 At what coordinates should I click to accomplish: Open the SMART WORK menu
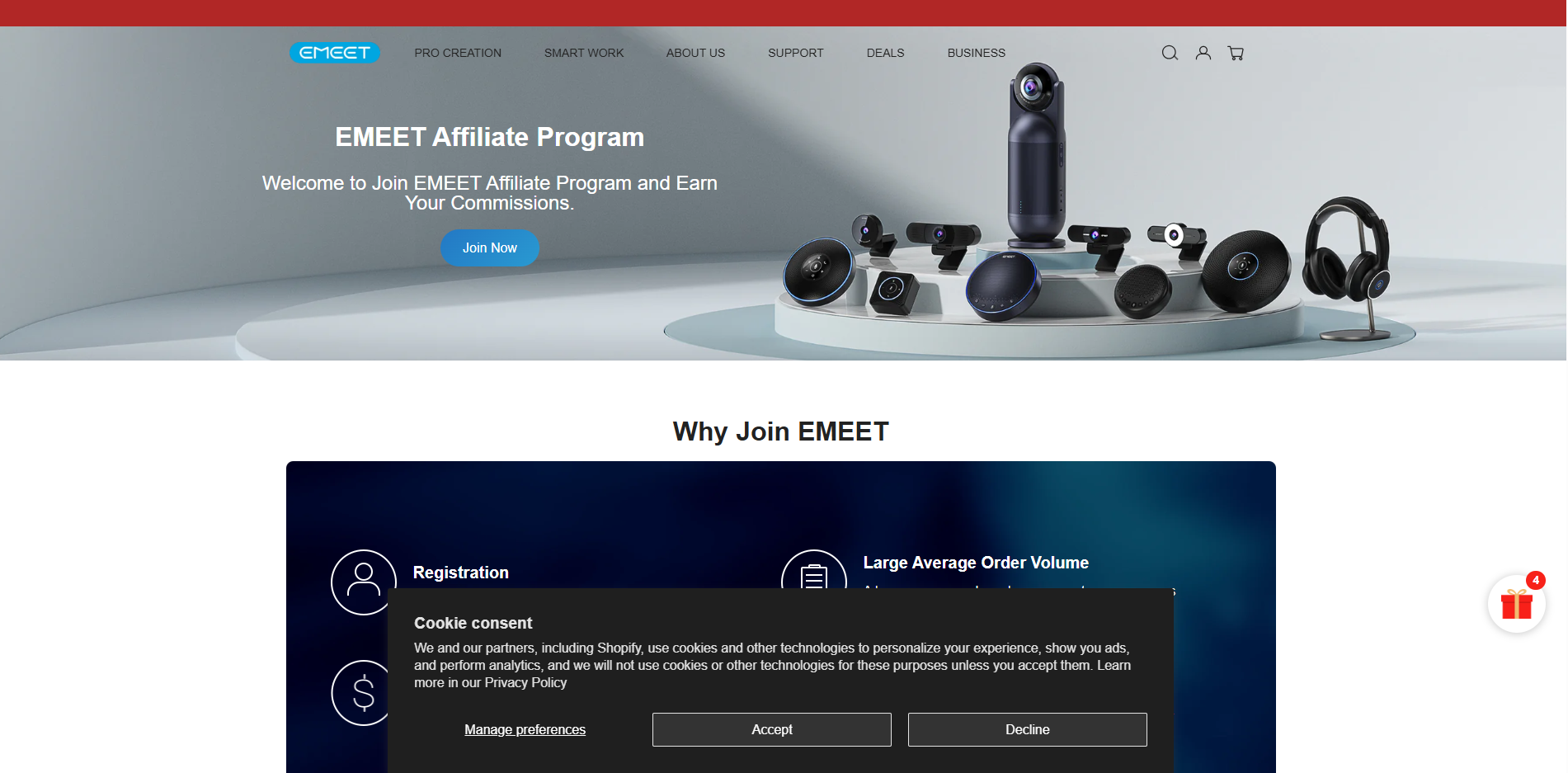[584, 53]
